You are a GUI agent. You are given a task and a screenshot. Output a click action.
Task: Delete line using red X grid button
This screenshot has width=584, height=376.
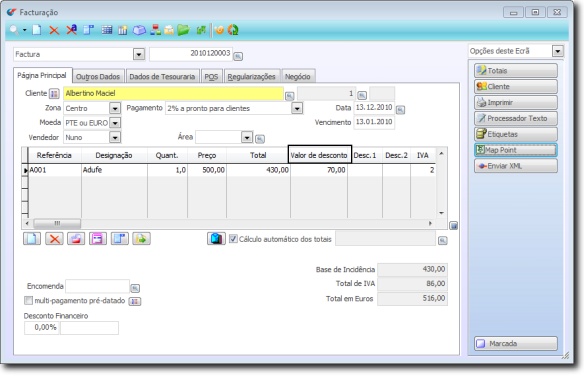pyautogui.click(x=54, y=238)
